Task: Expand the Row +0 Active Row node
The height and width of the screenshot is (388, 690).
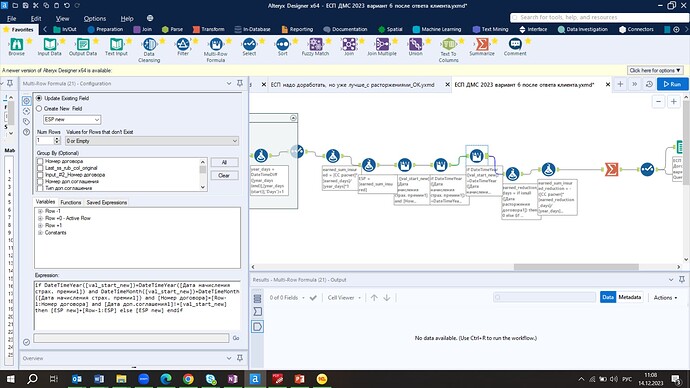Action: click(40, 218)
